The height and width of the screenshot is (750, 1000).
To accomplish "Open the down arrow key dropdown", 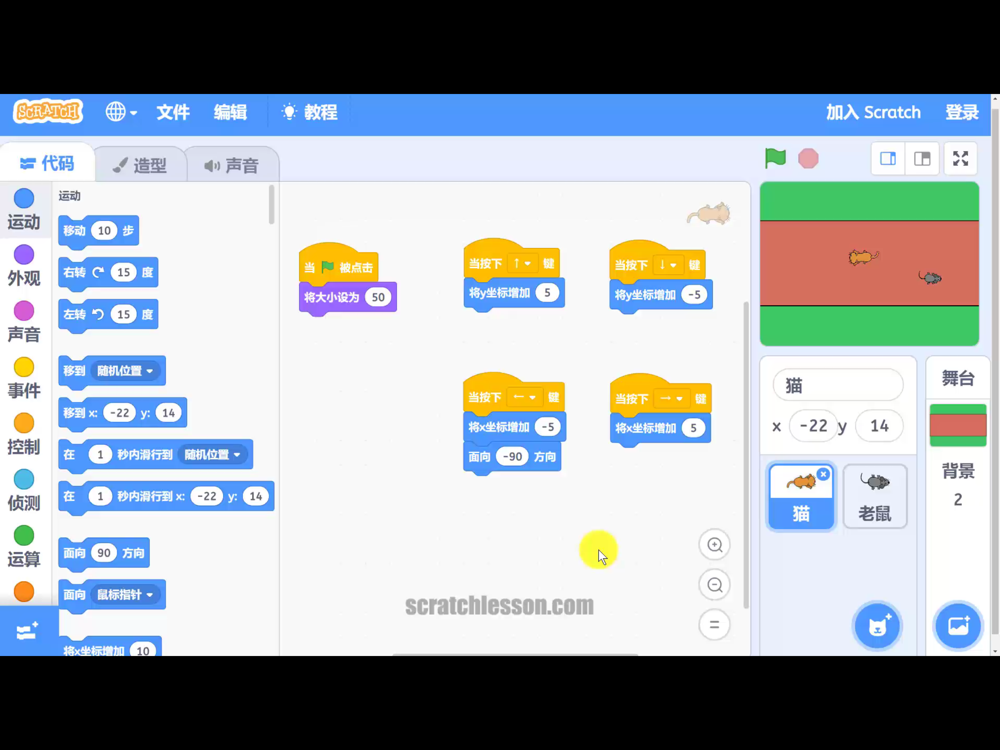I will coord(668,265).
